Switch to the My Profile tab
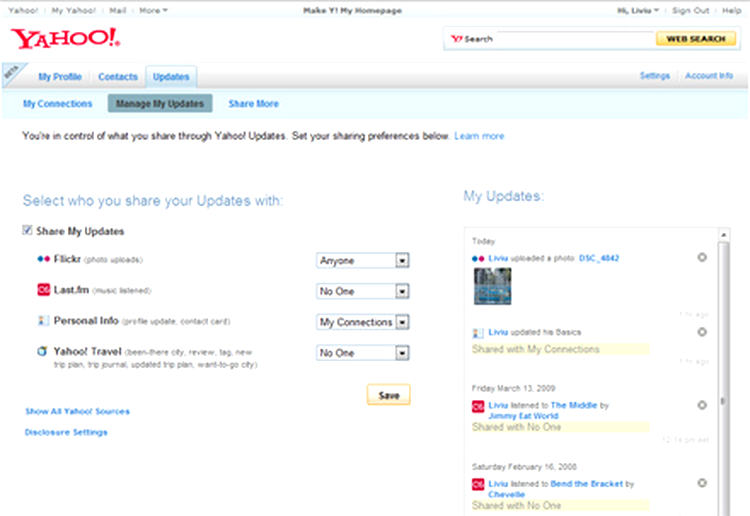Screen dimensions: 750x516 click(60, 77)
